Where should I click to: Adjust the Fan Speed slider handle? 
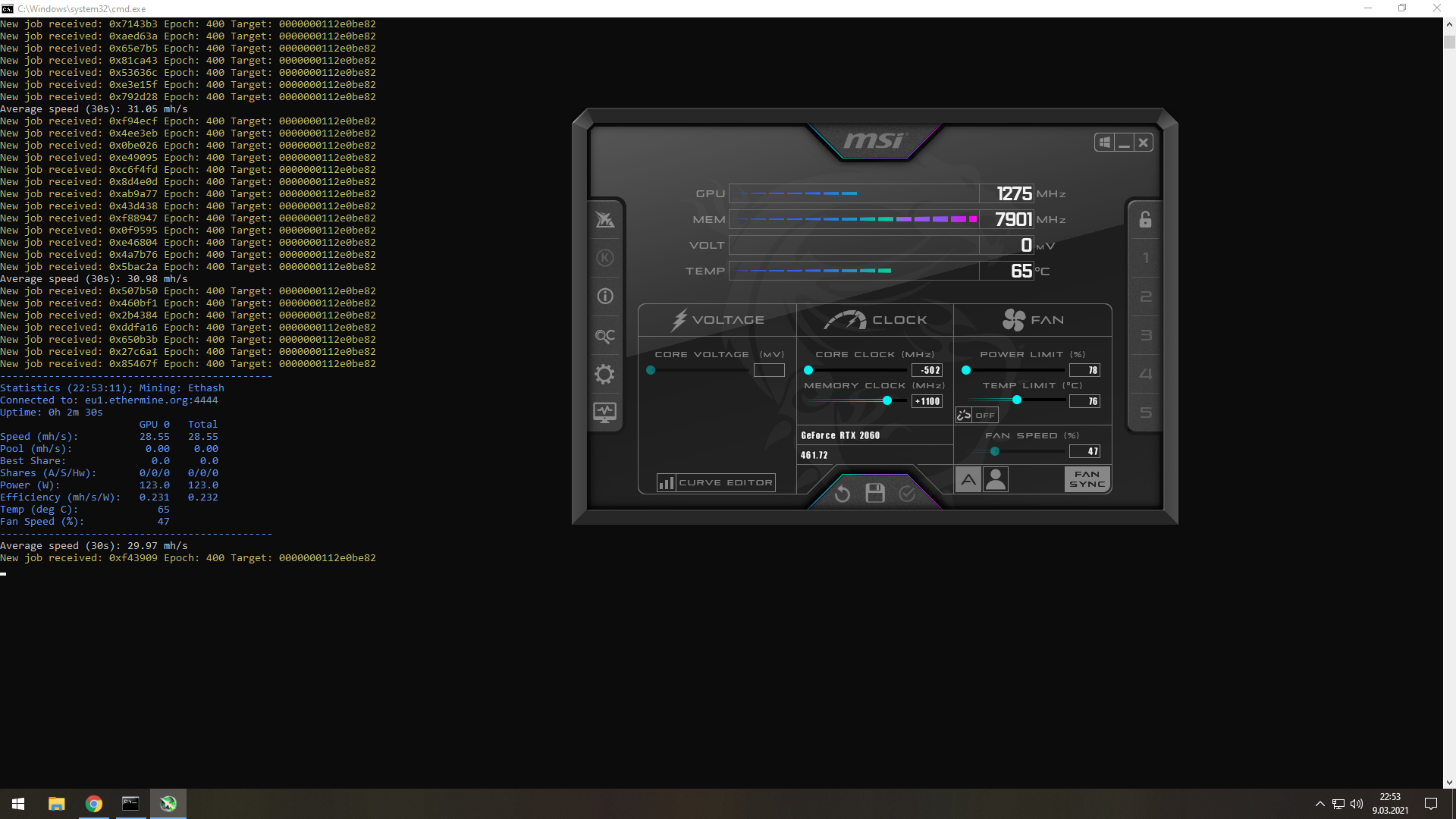pos(995,451)
